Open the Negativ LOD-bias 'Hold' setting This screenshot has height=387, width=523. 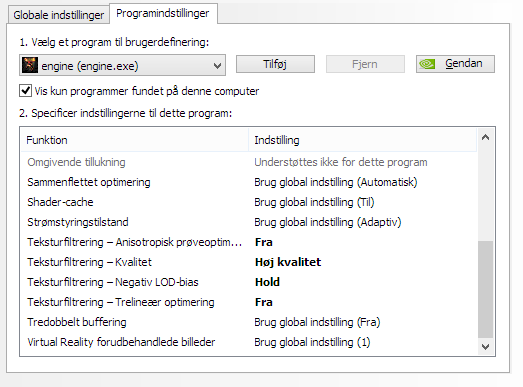tap(267, 282)
